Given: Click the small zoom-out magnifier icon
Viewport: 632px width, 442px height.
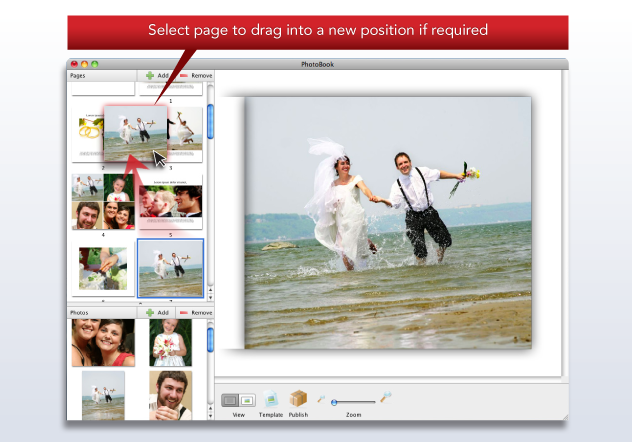Looking at the screenshot, I should 322,399.
